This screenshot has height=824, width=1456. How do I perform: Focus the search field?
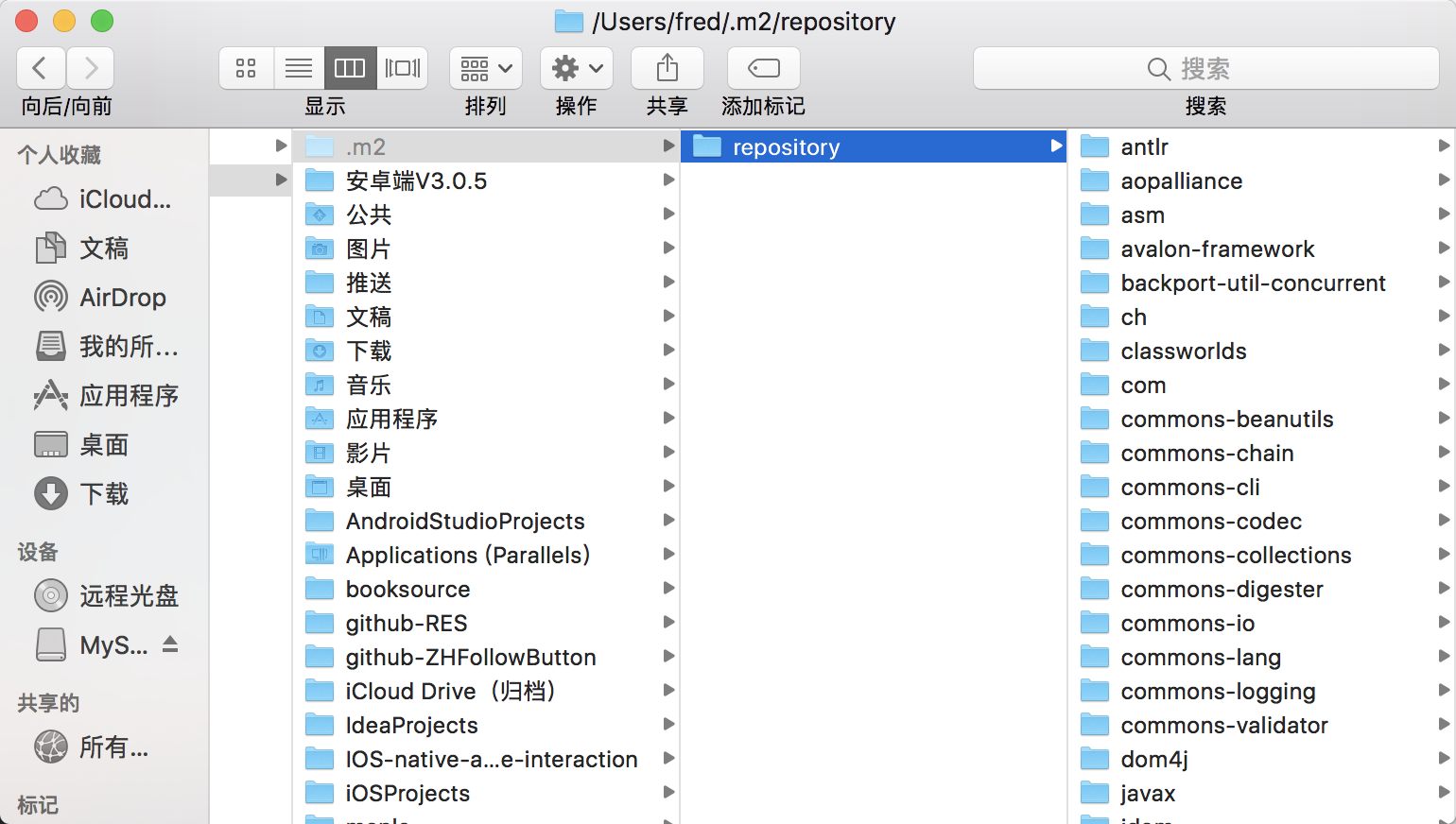tap(1206, 68)
